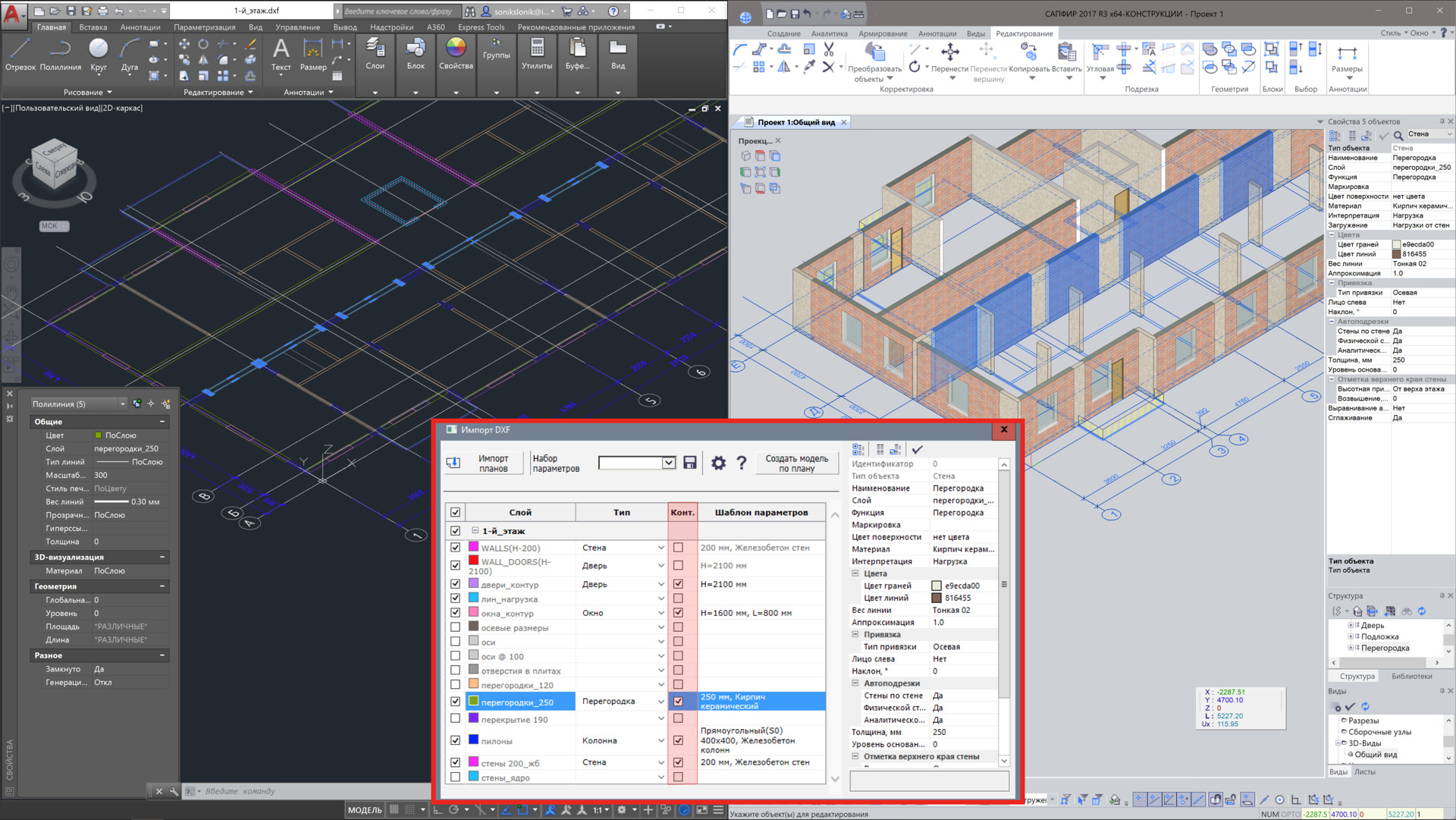Image resolution: width=1456 pixels, height=820 pixels.
Task: Click the Цвет граней e9ecda00 swatch
Action: (937, 586)
